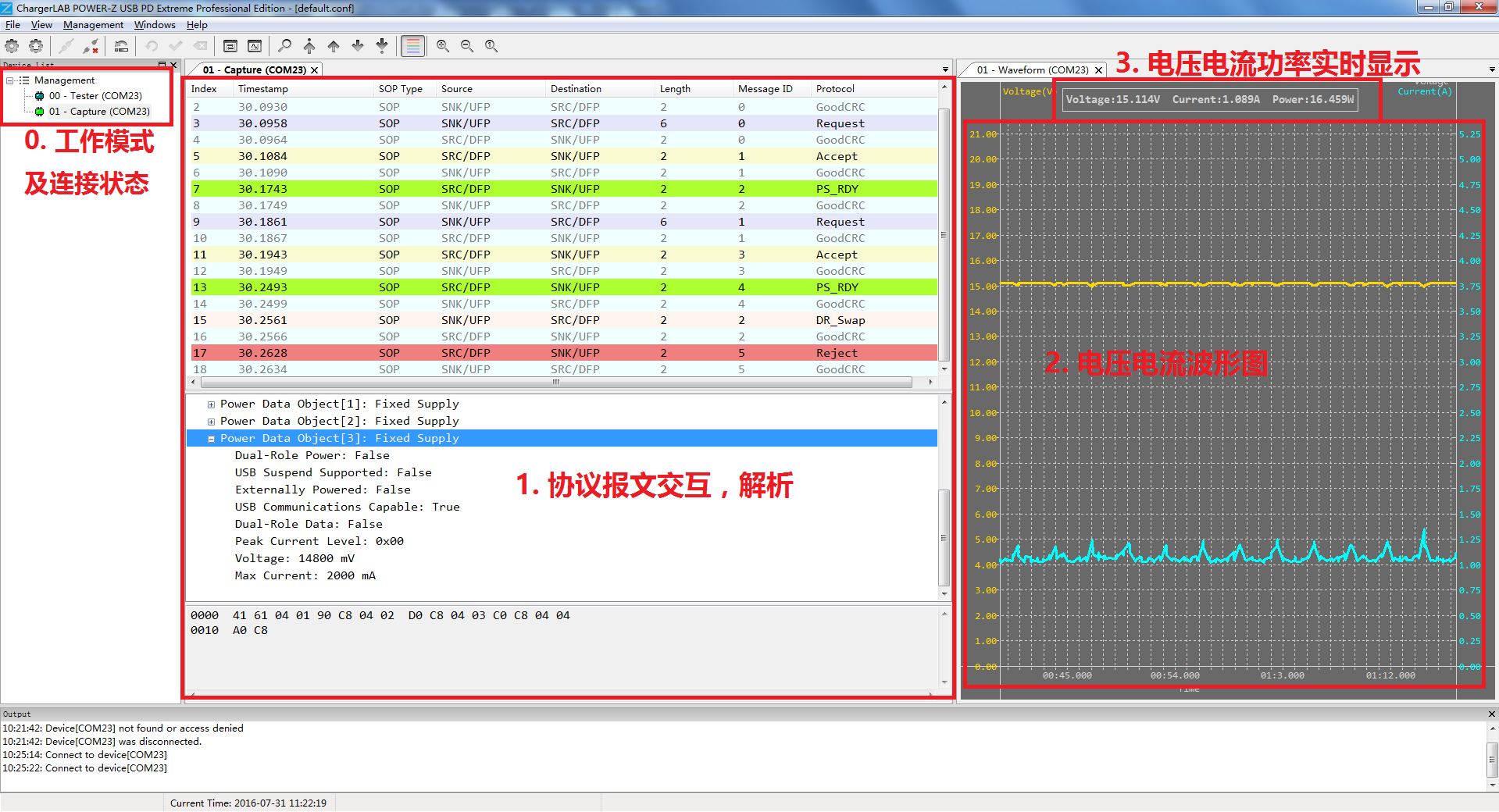Close the 01 - Capture (COM23) tab
Image resolution: width=1499 pixels, height=812 pixels.
[315, 70]
